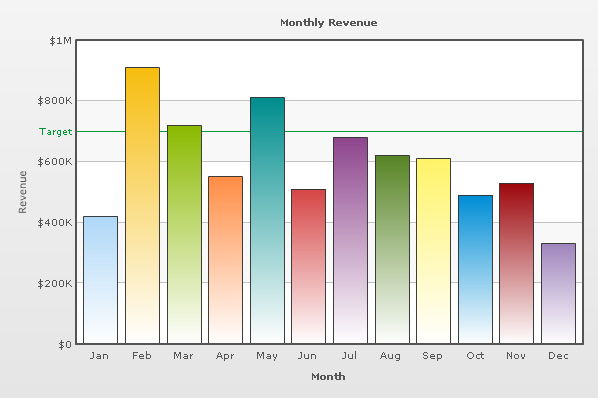Click the light blue Jan revenue bar
Image resolution: width=598 pixels, height=398 pixels.
coord(100,280)
